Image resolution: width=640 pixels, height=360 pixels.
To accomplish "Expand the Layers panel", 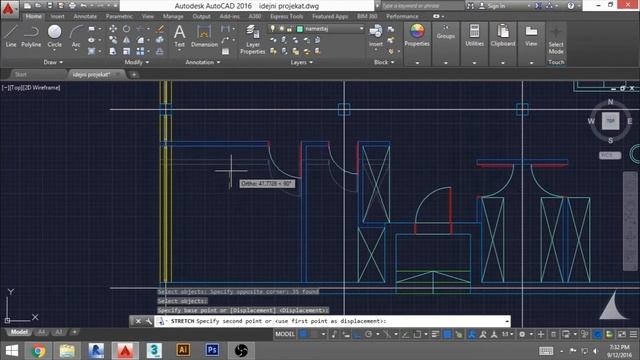I will [302, 62].
